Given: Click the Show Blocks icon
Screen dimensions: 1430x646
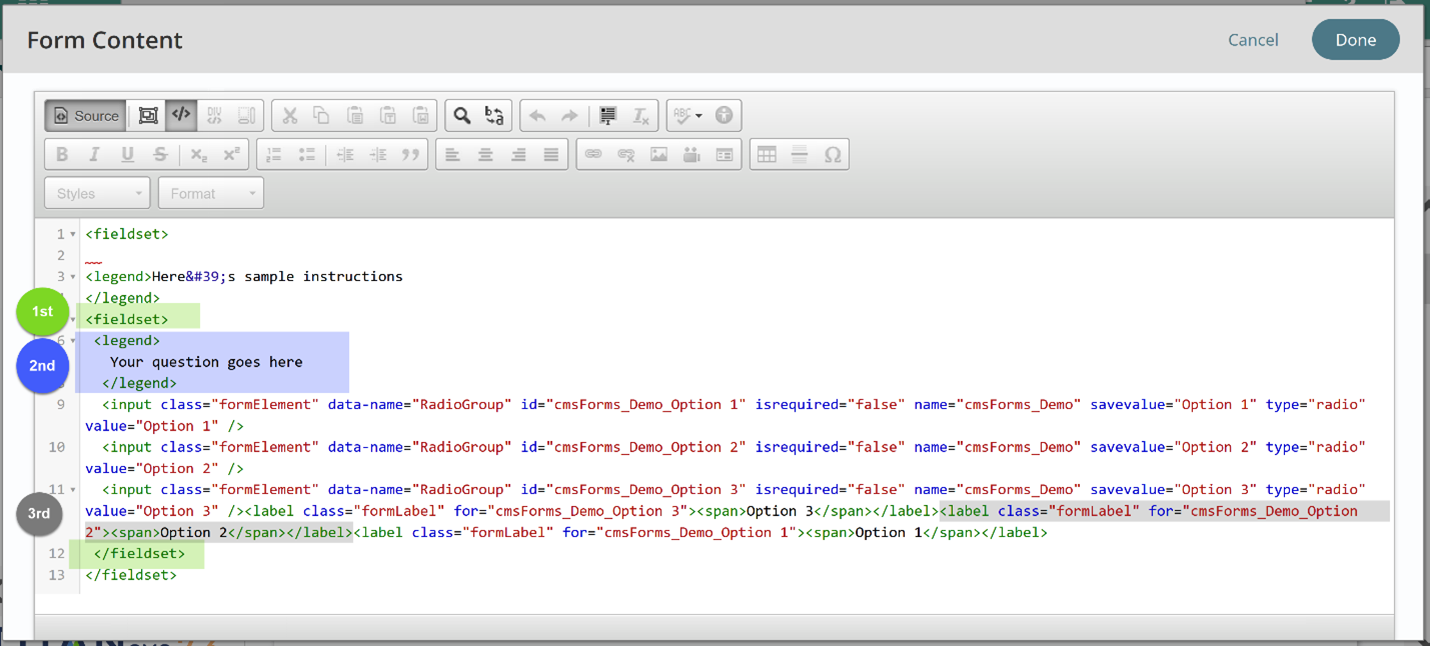Looking at the screenshot, I should tap(246, 116).
